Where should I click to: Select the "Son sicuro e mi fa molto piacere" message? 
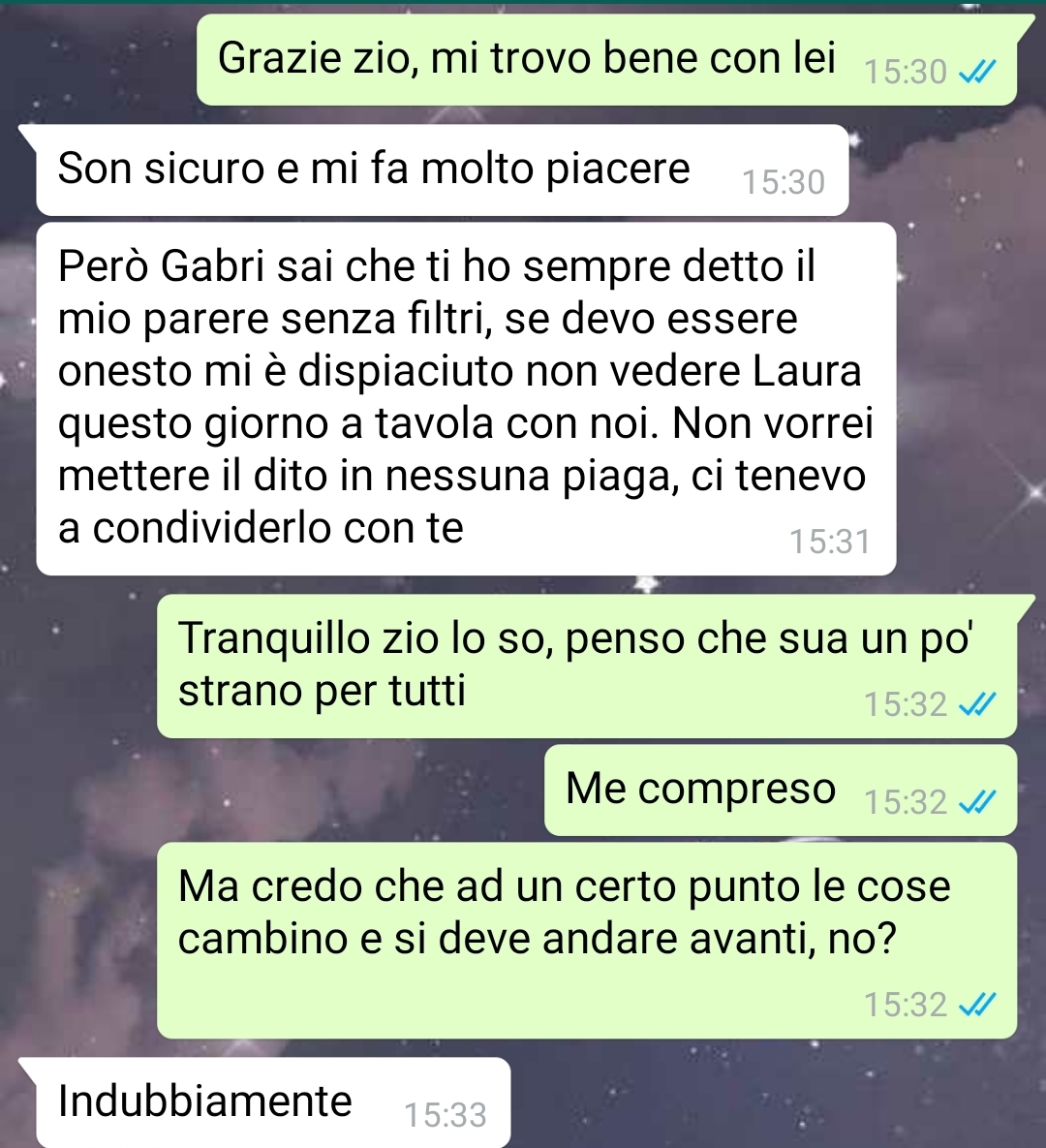point(442,170)
